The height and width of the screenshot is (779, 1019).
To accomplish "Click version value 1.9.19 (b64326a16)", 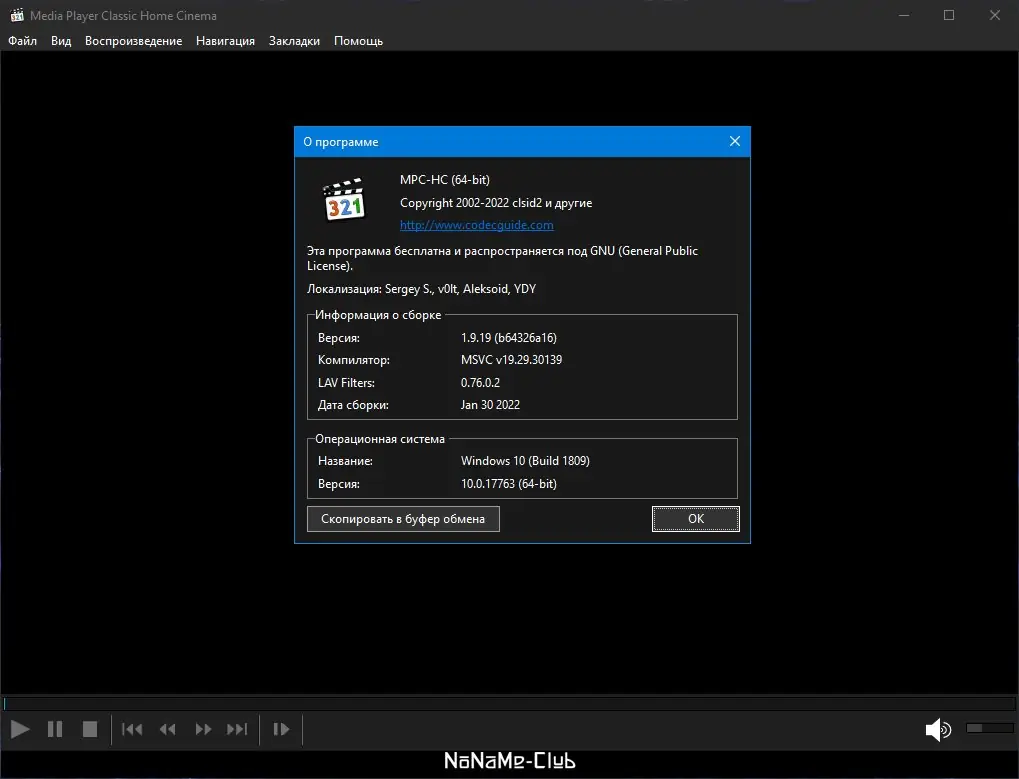I will pos(509,338).
